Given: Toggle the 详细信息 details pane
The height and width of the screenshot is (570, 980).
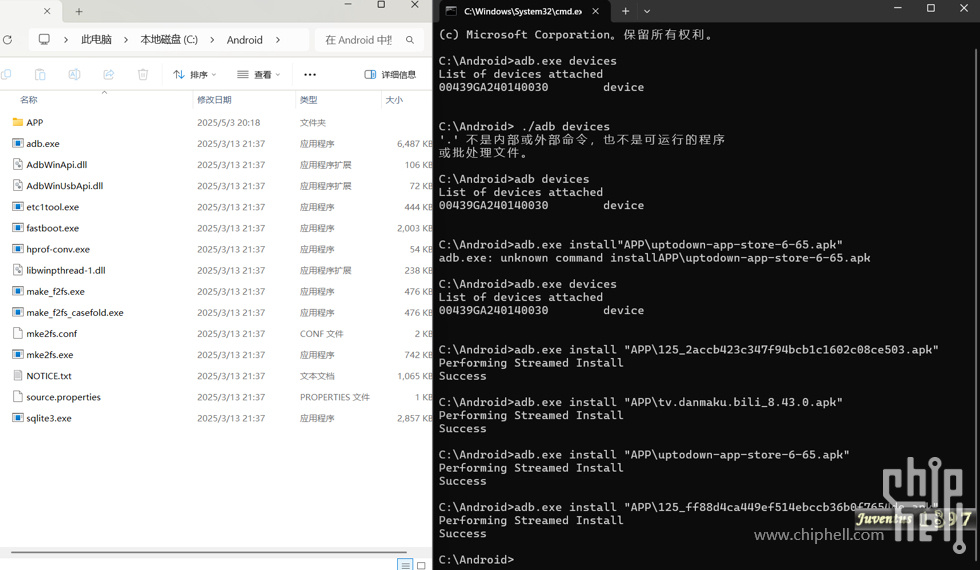Looking at the screenshot, I should [x=390, y=75].
